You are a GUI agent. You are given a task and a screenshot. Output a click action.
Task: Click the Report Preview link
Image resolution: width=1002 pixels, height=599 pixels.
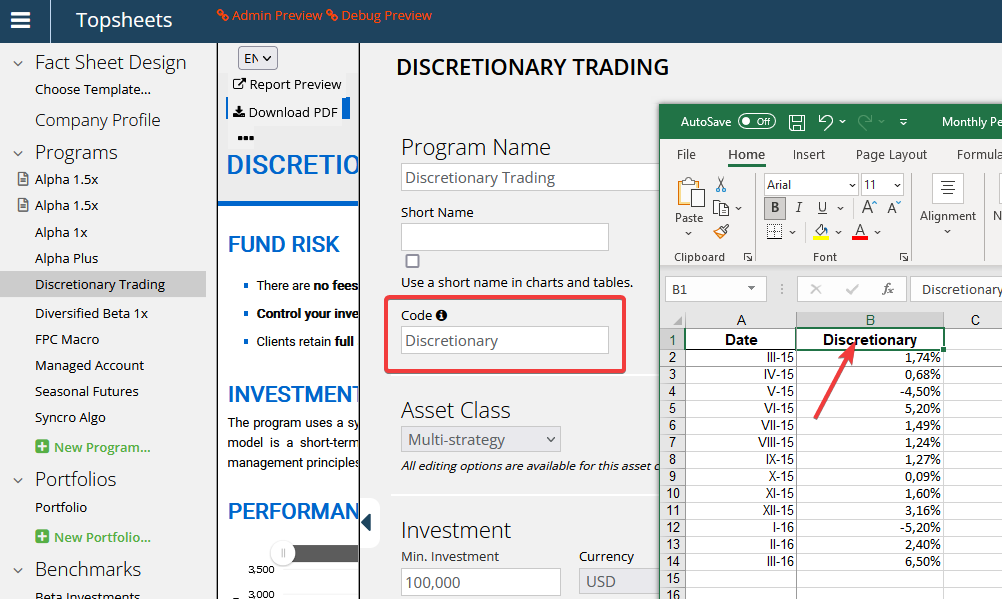(x=287, y=84)
